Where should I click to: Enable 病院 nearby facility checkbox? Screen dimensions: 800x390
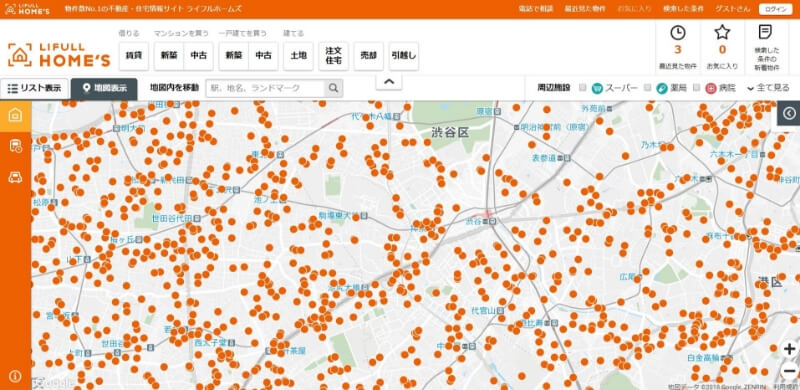(696, 88)
